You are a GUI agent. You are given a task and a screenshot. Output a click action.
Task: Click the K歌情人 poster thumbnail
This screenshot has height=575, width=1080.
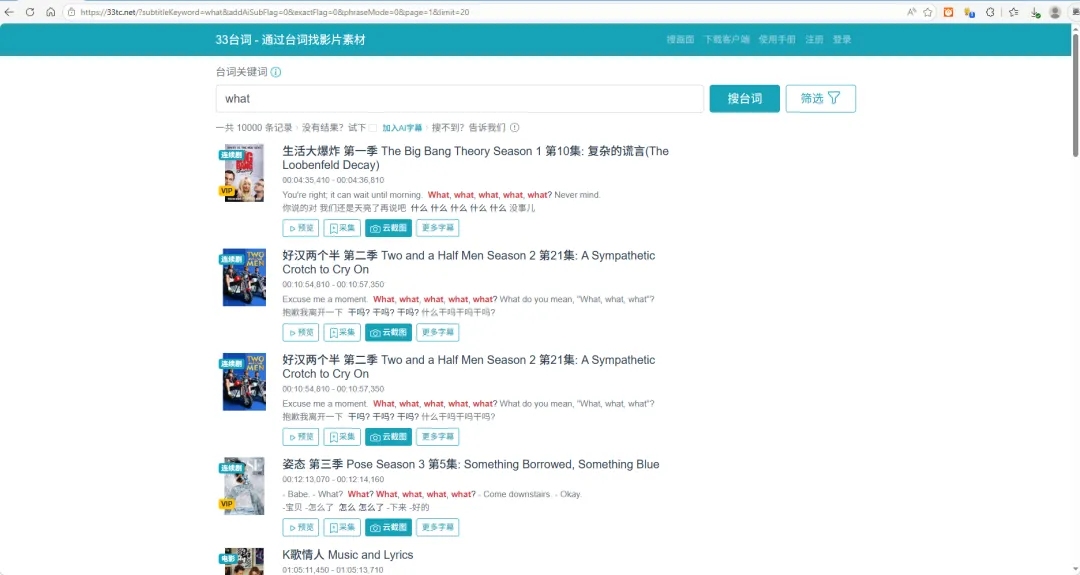tap(244, 561)
